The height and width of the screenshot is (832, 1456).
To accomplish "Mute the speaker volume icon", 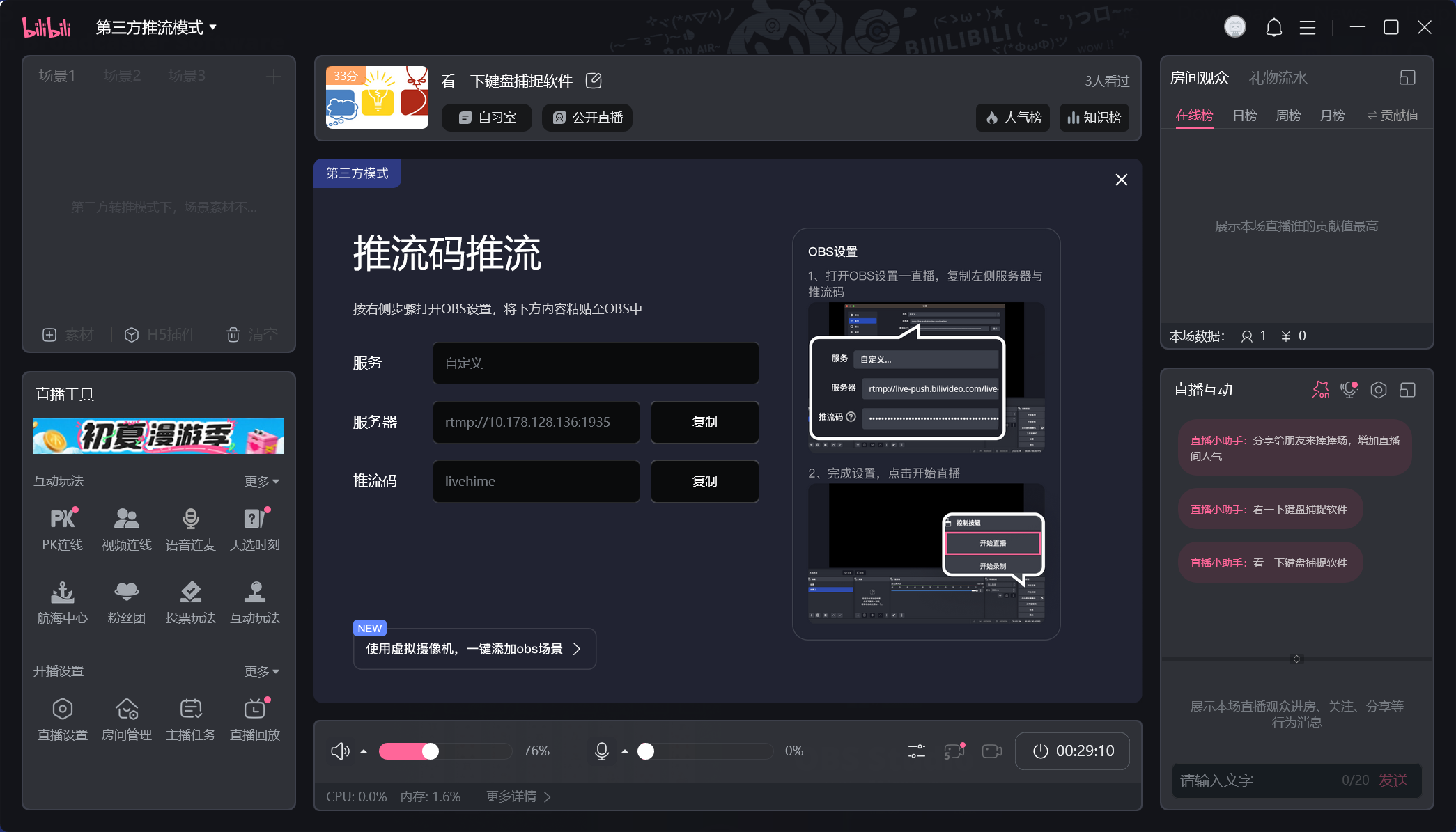I will (340, 751).
